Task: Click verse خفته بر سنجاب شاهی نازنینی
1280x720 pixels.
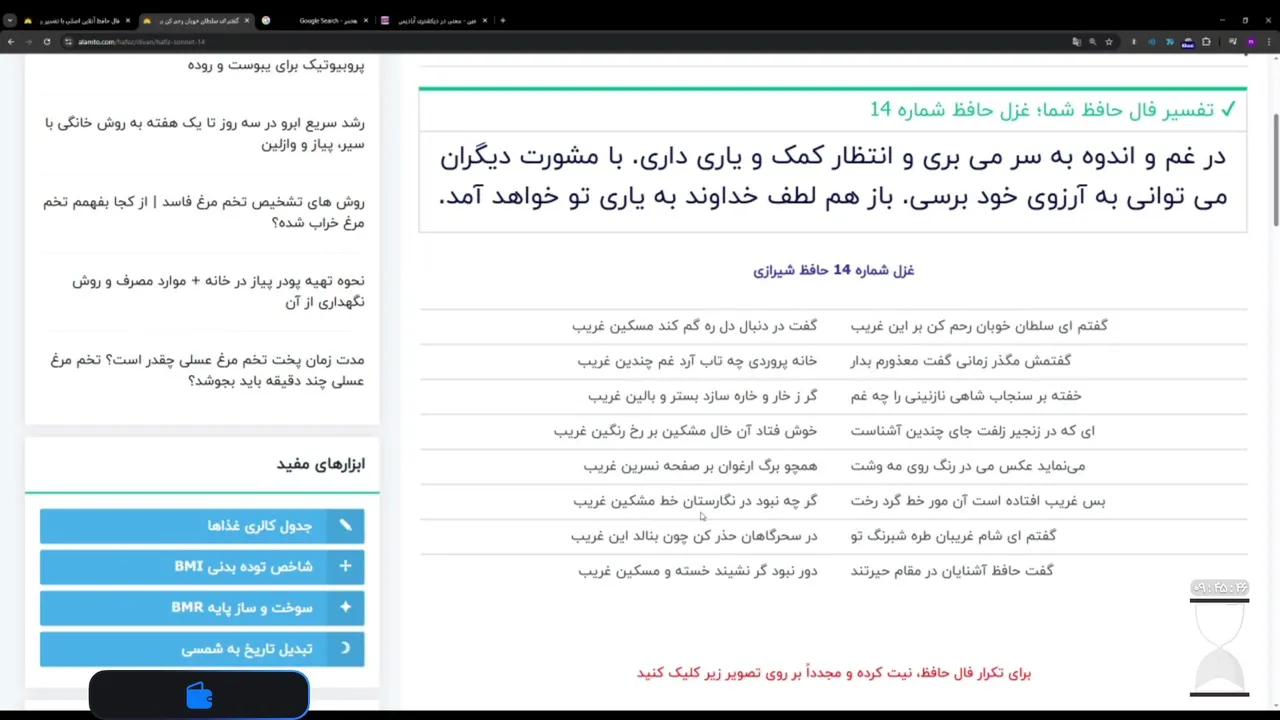Action: [x=966, y=396]
